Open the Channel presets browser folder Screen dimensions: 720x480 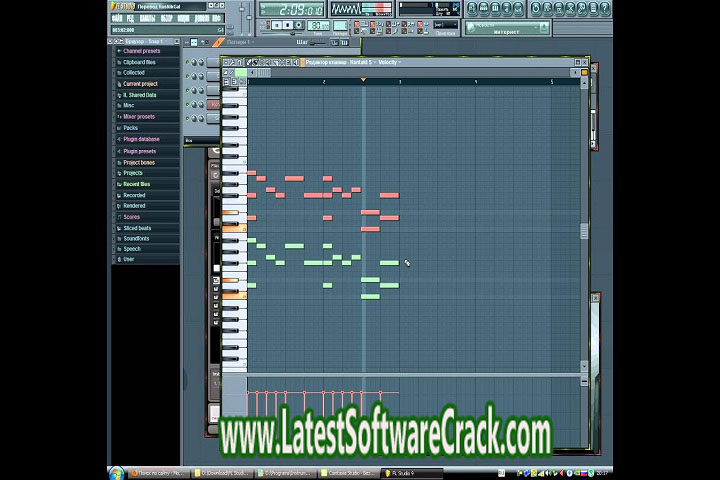pyautogui.click(x=146, y=51)
